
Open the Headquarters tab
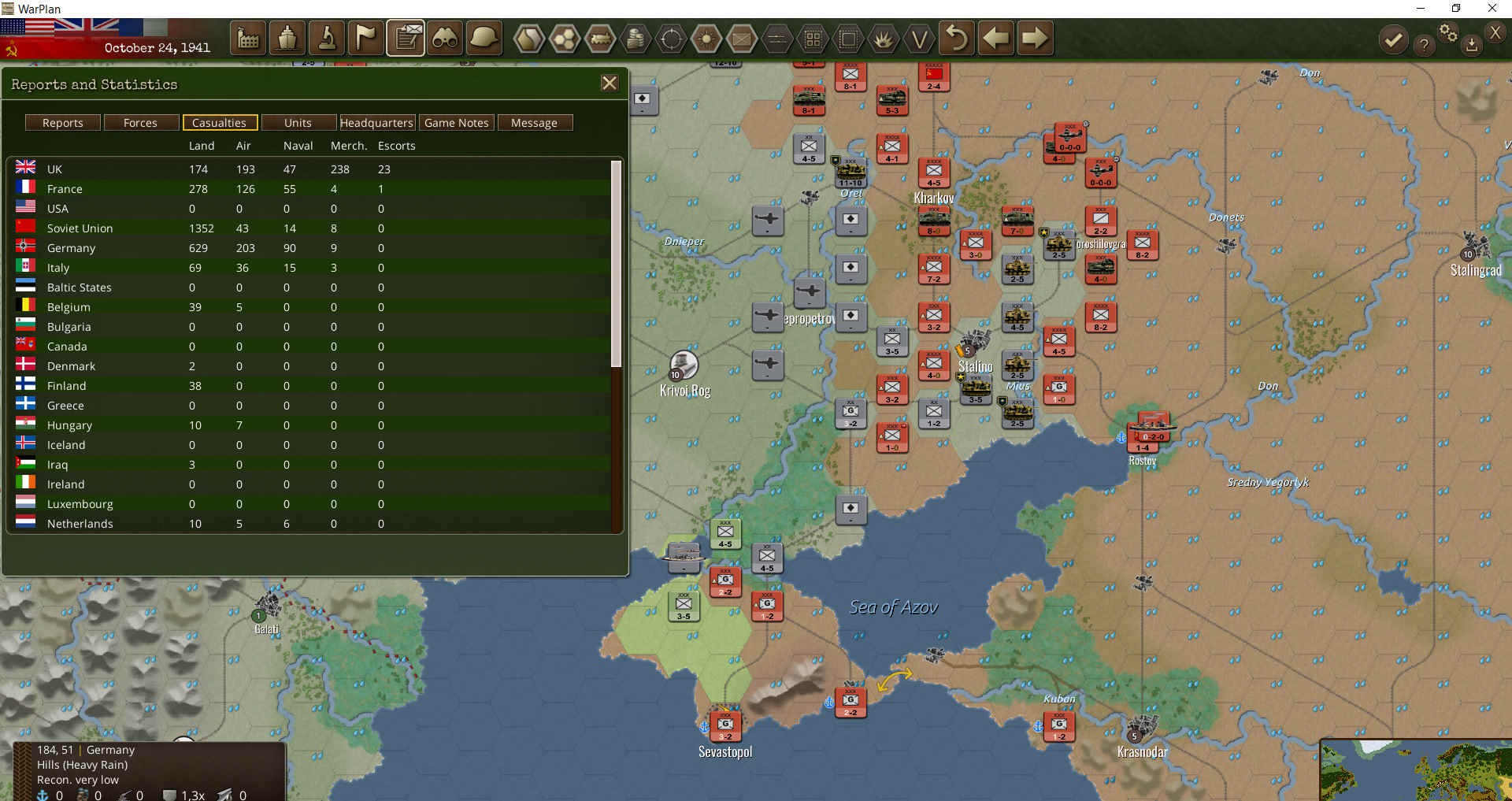(x=376, y=123)
